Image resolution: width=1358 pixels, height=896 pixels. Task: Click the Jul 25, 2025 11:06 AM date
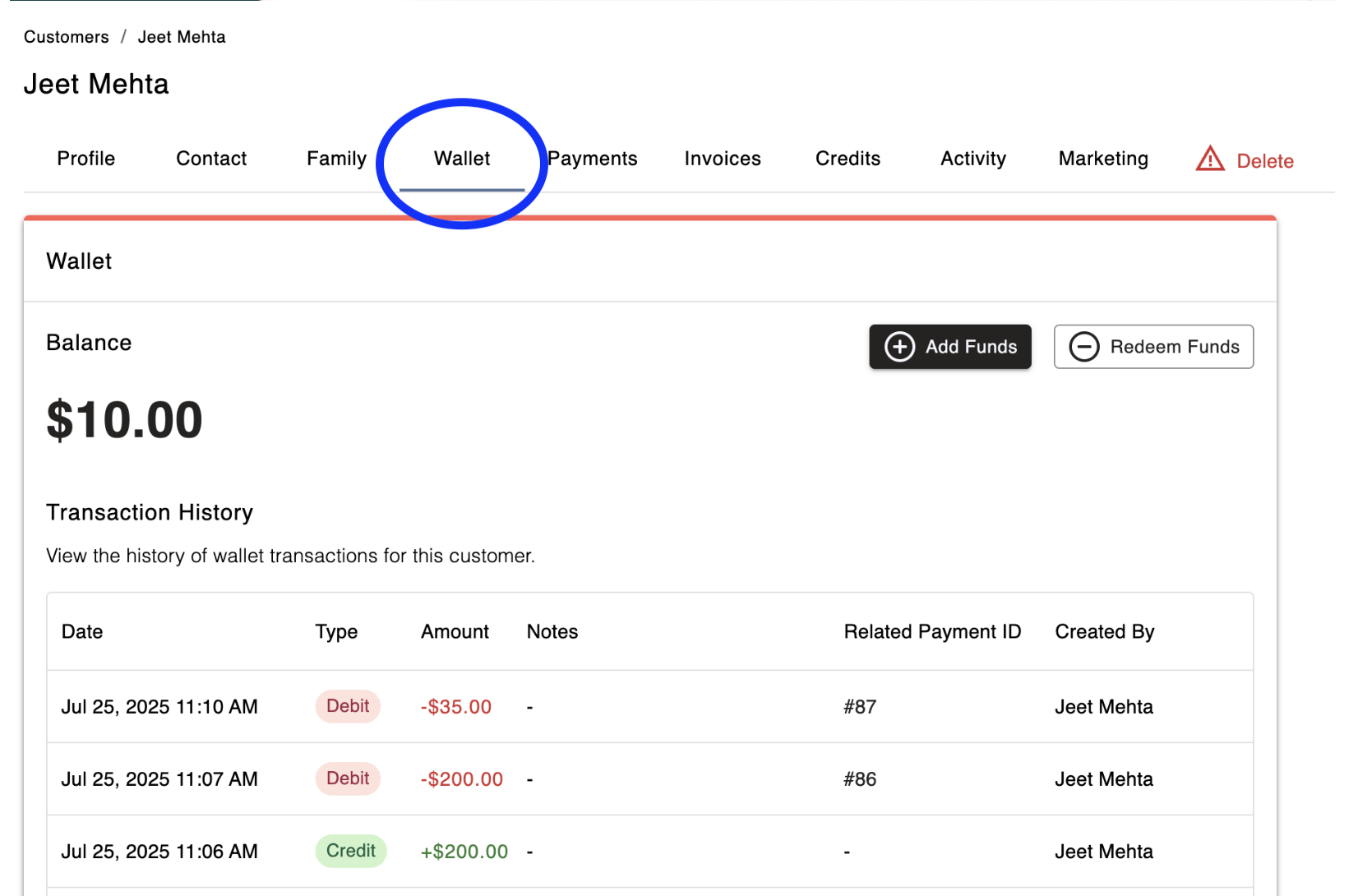tap(159, 852)
